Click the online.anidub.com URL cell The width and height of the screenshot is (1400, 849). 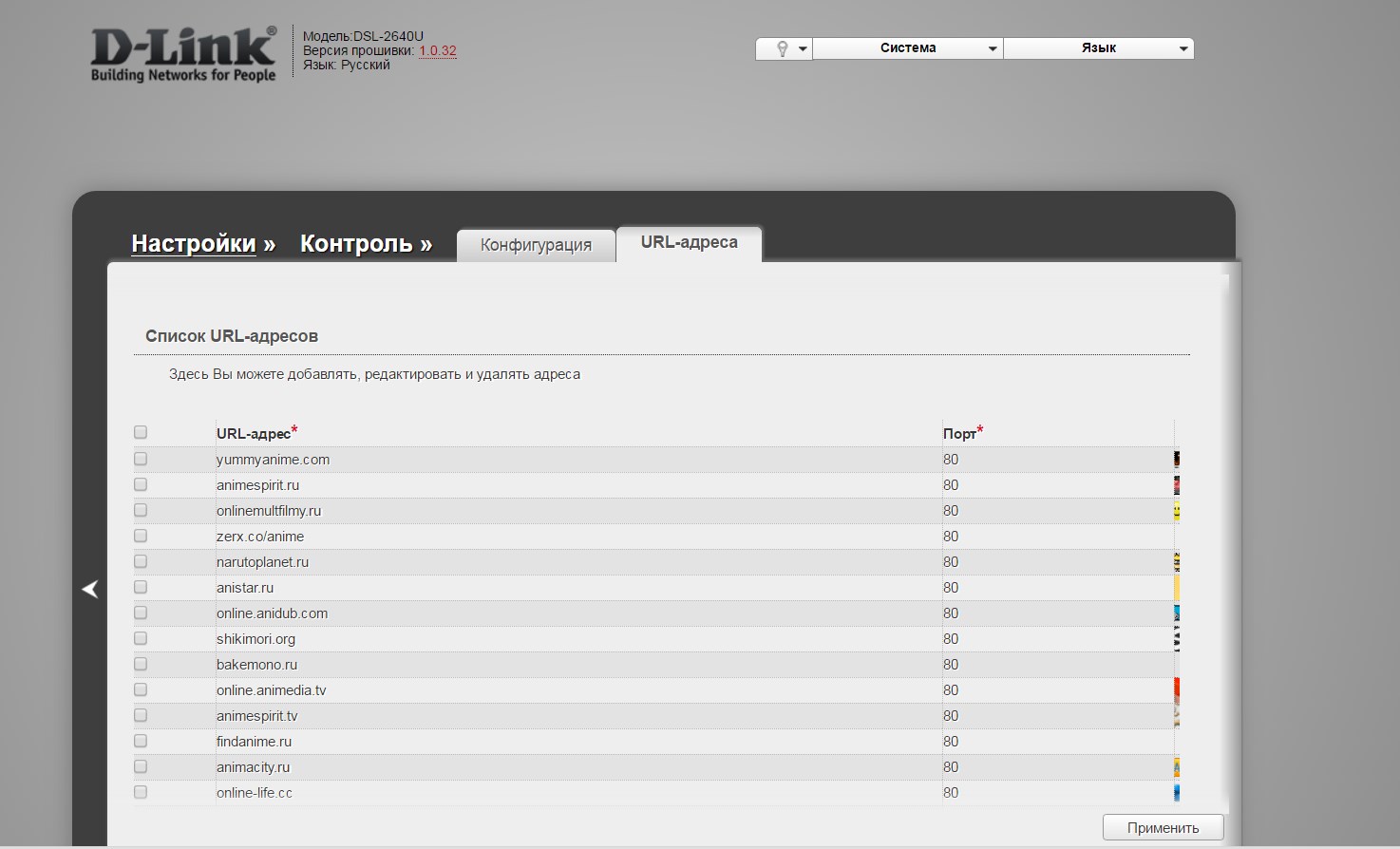pos(578,613)
